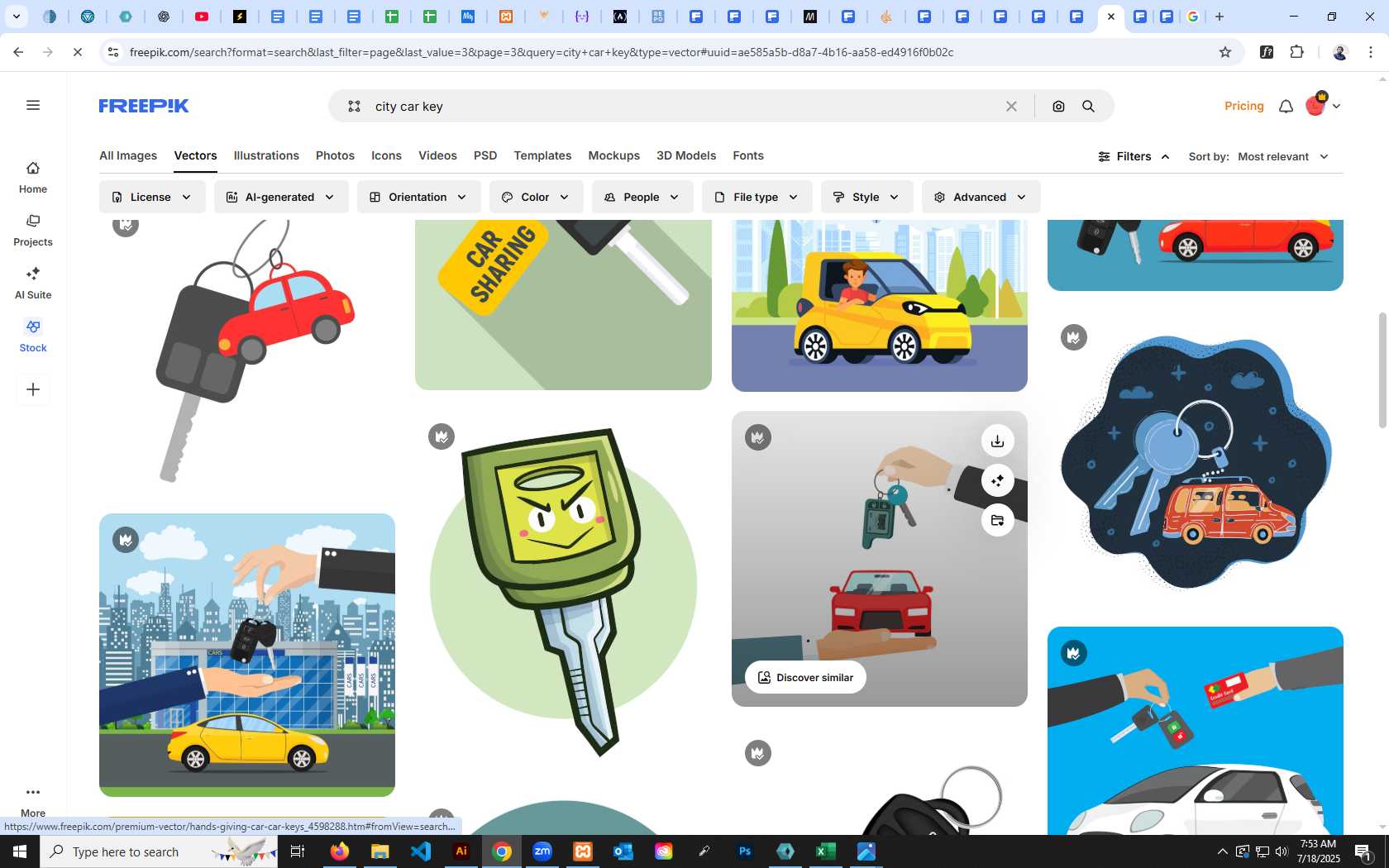Image resolution: width=1389 pixels, height=868 pixels.
Task: Open the yellow car city dealership image
Action: [247, 655]
